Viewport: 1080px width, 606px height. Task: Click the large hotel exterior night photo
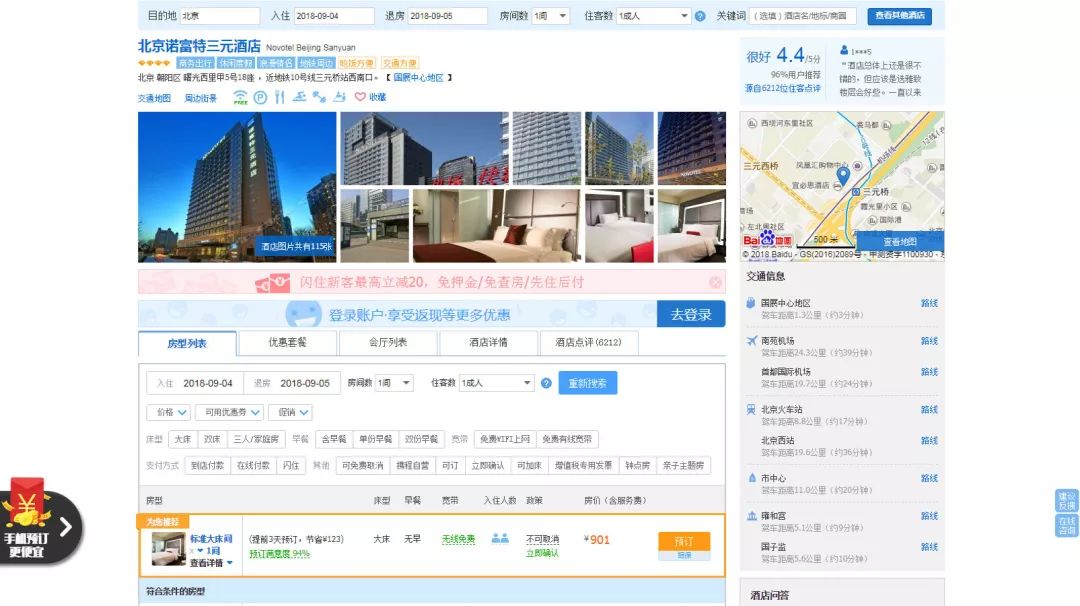click(x=237, y=187)
